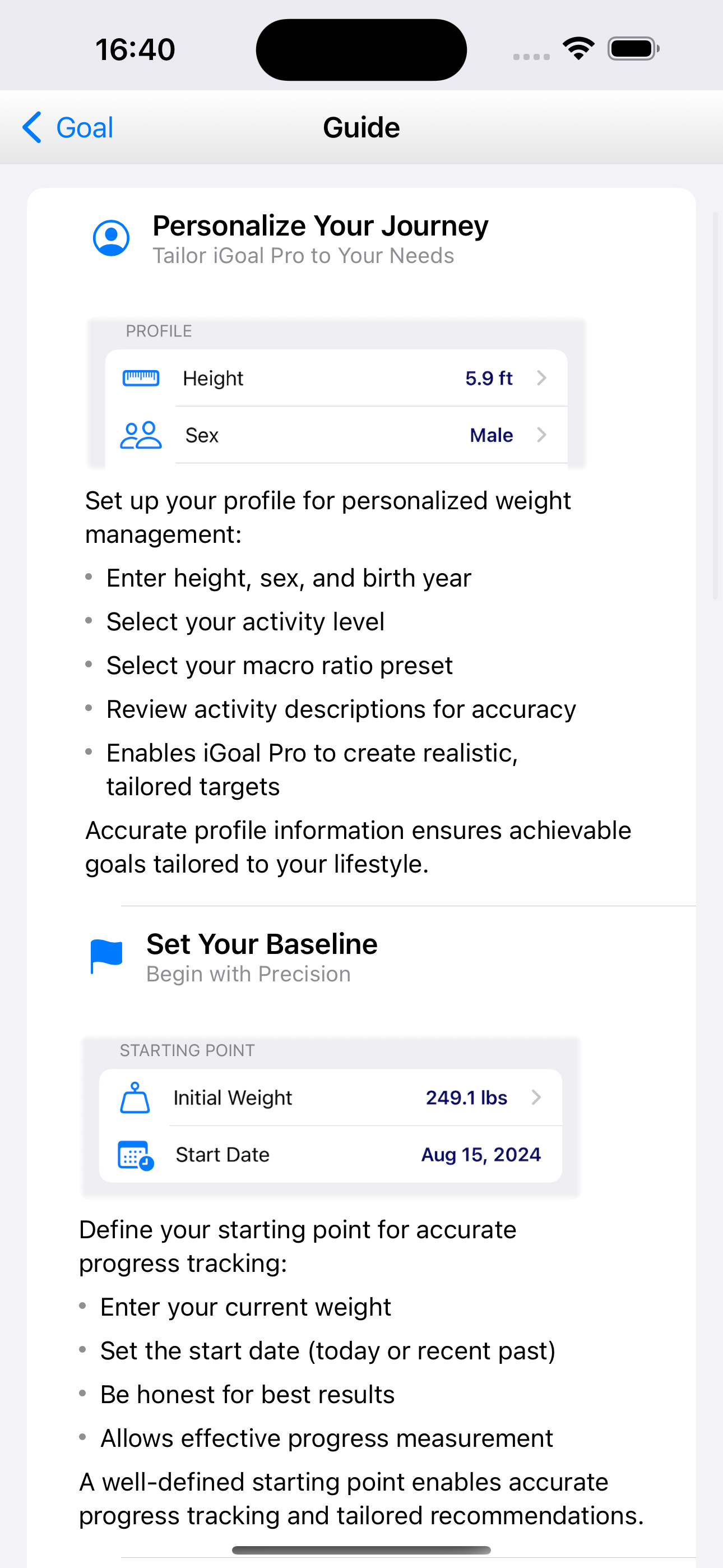Tap the back chevron next to Goal
The height and width of the screenshot is (1568, 723).
click(33, 127)
